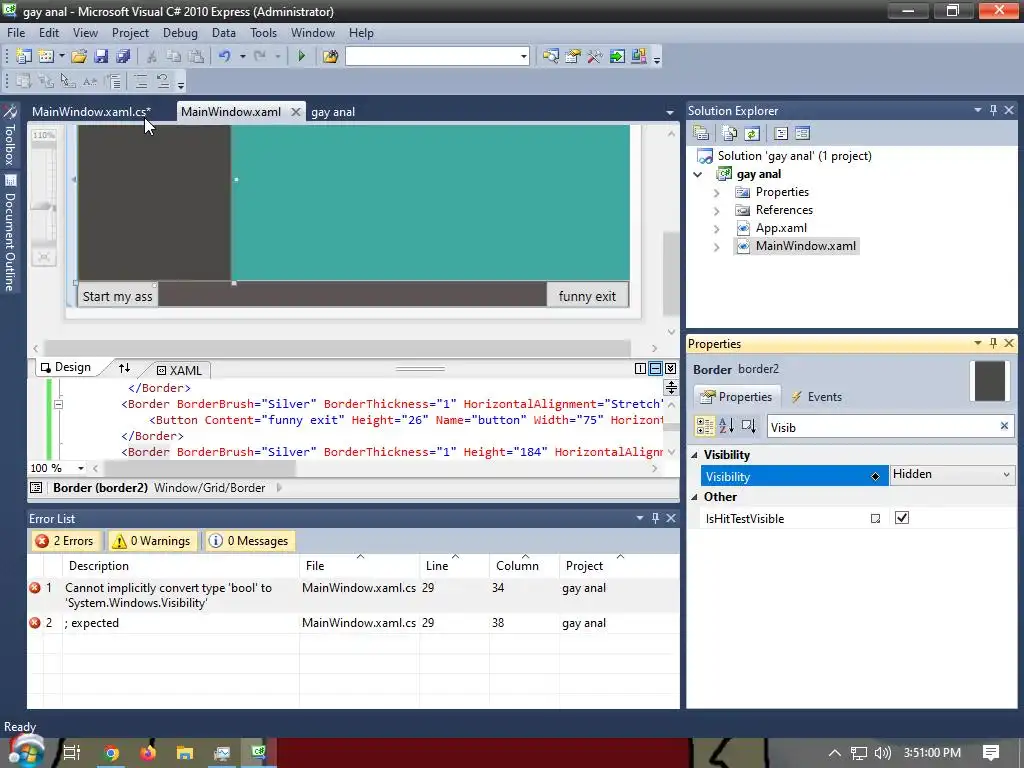
Task: Switch to the XAML view tab
Action: click(179, 370)
